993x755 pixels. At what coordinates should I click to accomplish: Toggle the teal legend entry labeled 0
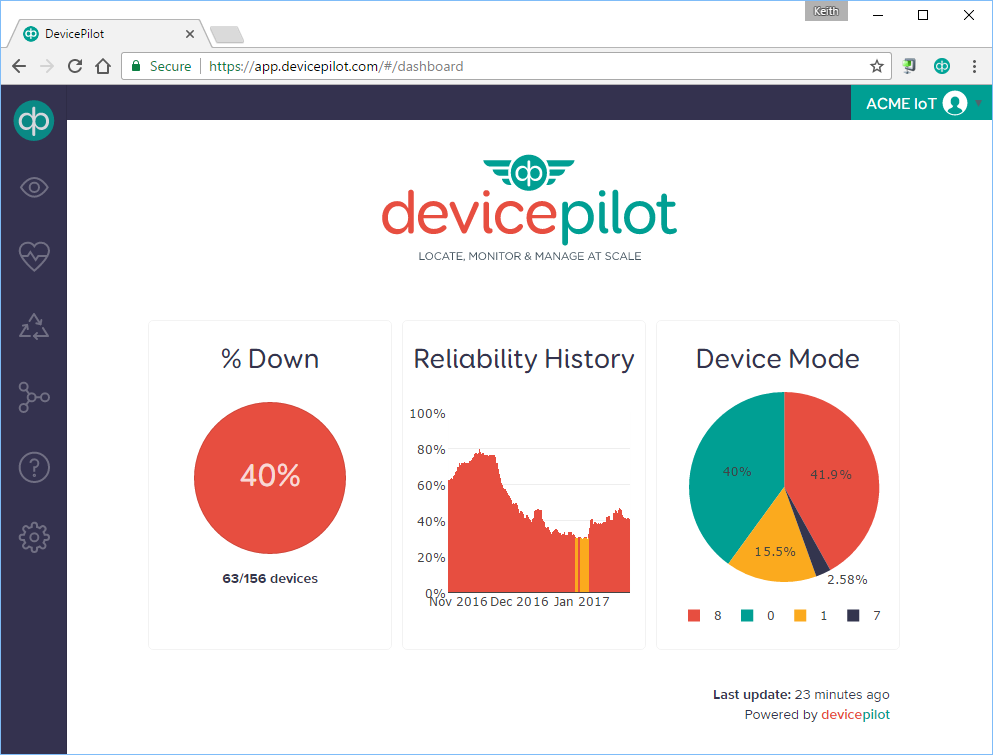(x=757, y=616)
